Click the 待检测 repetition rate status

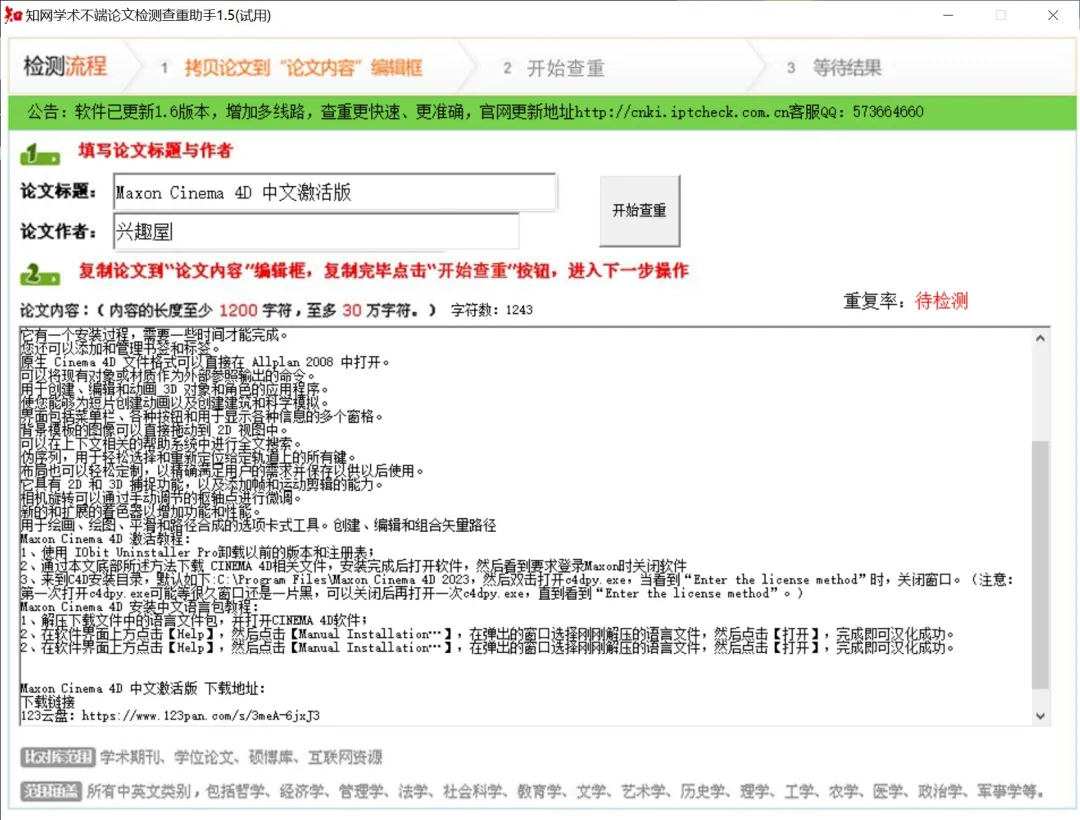click(941, 300)
